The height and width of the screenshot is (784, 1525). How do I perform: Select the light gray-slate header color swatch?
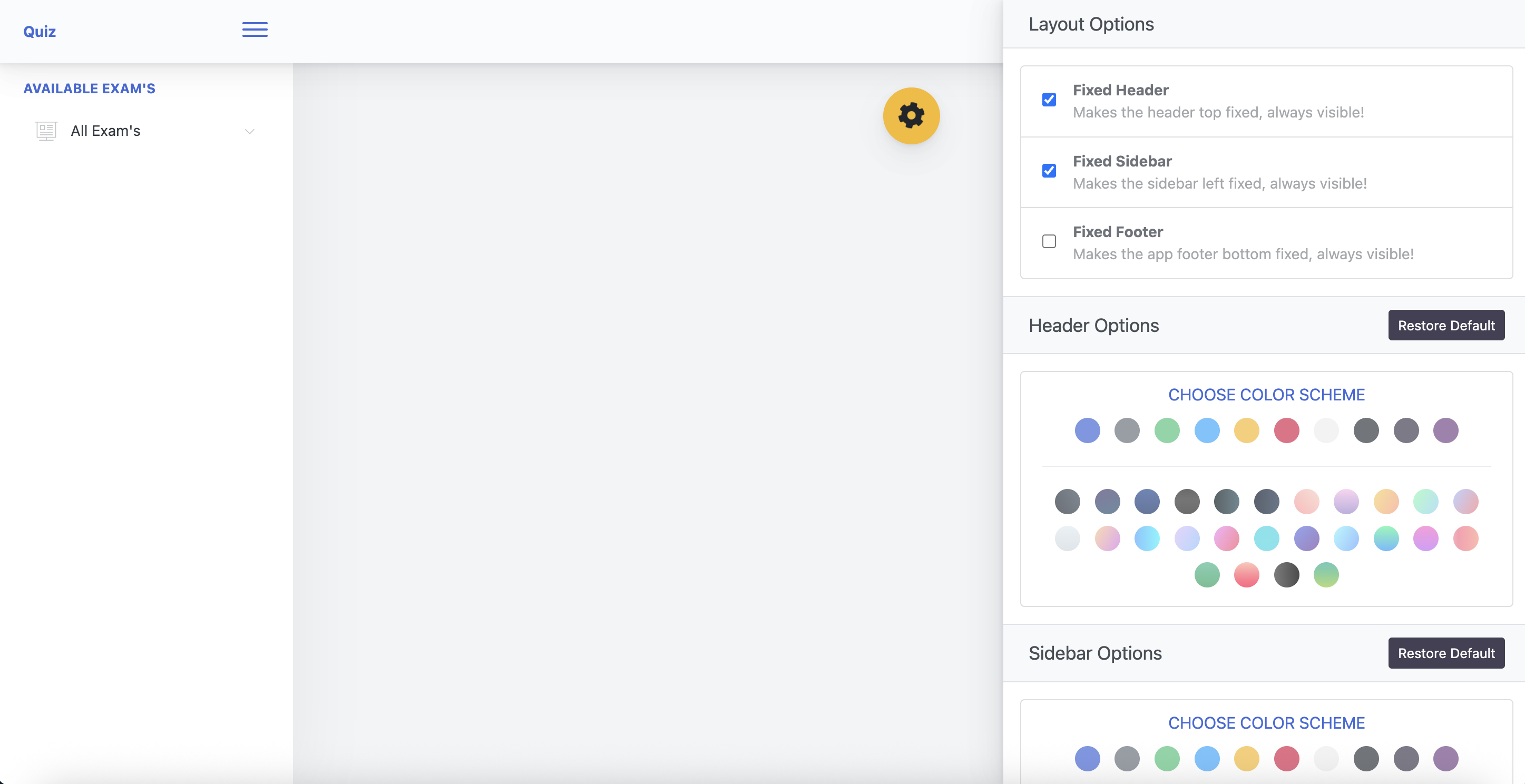point(1127,430)
